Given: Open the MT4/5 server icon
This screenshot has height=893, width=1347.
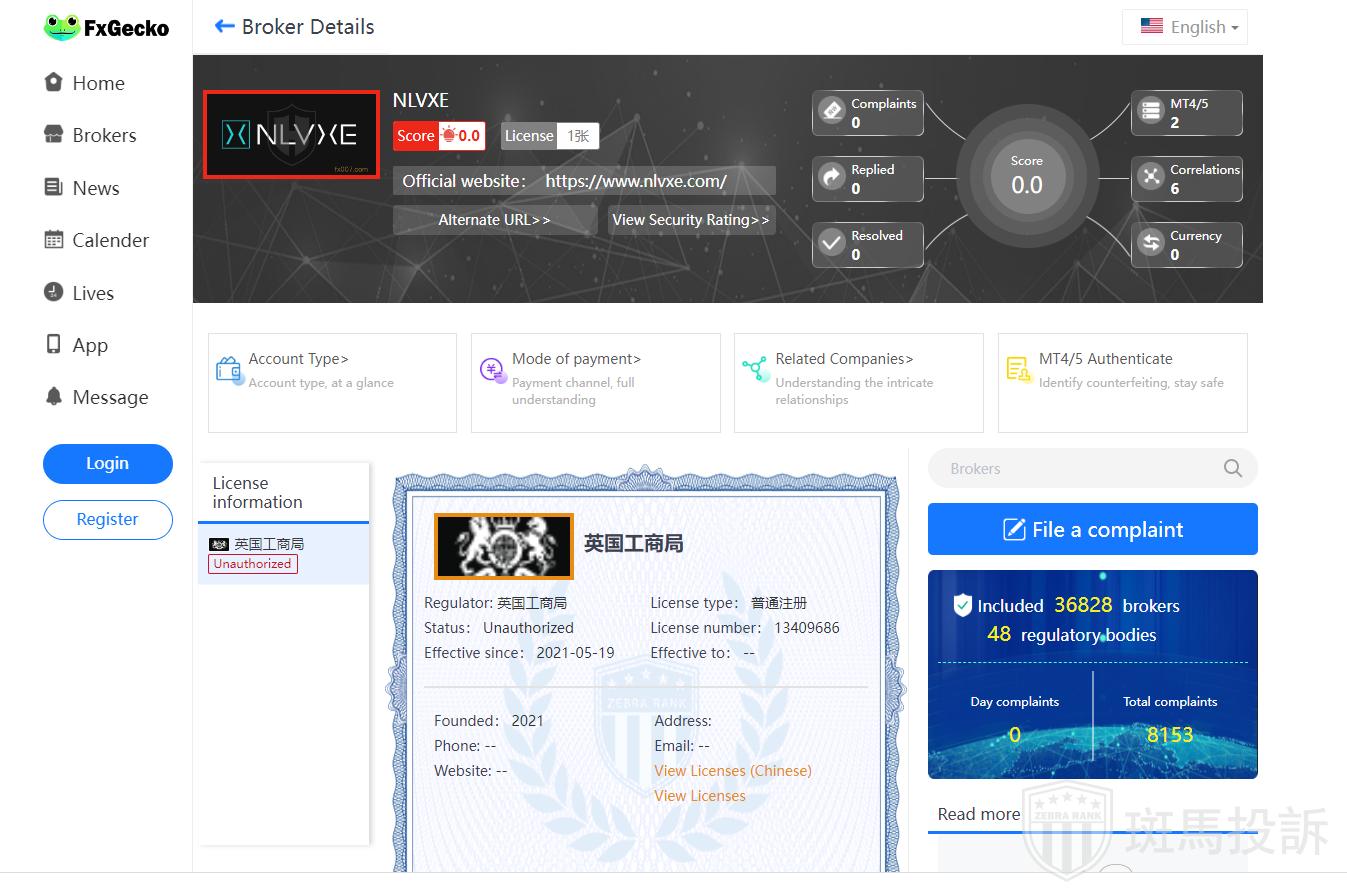Looking at the screenshot, I should tap(1152, 111).
